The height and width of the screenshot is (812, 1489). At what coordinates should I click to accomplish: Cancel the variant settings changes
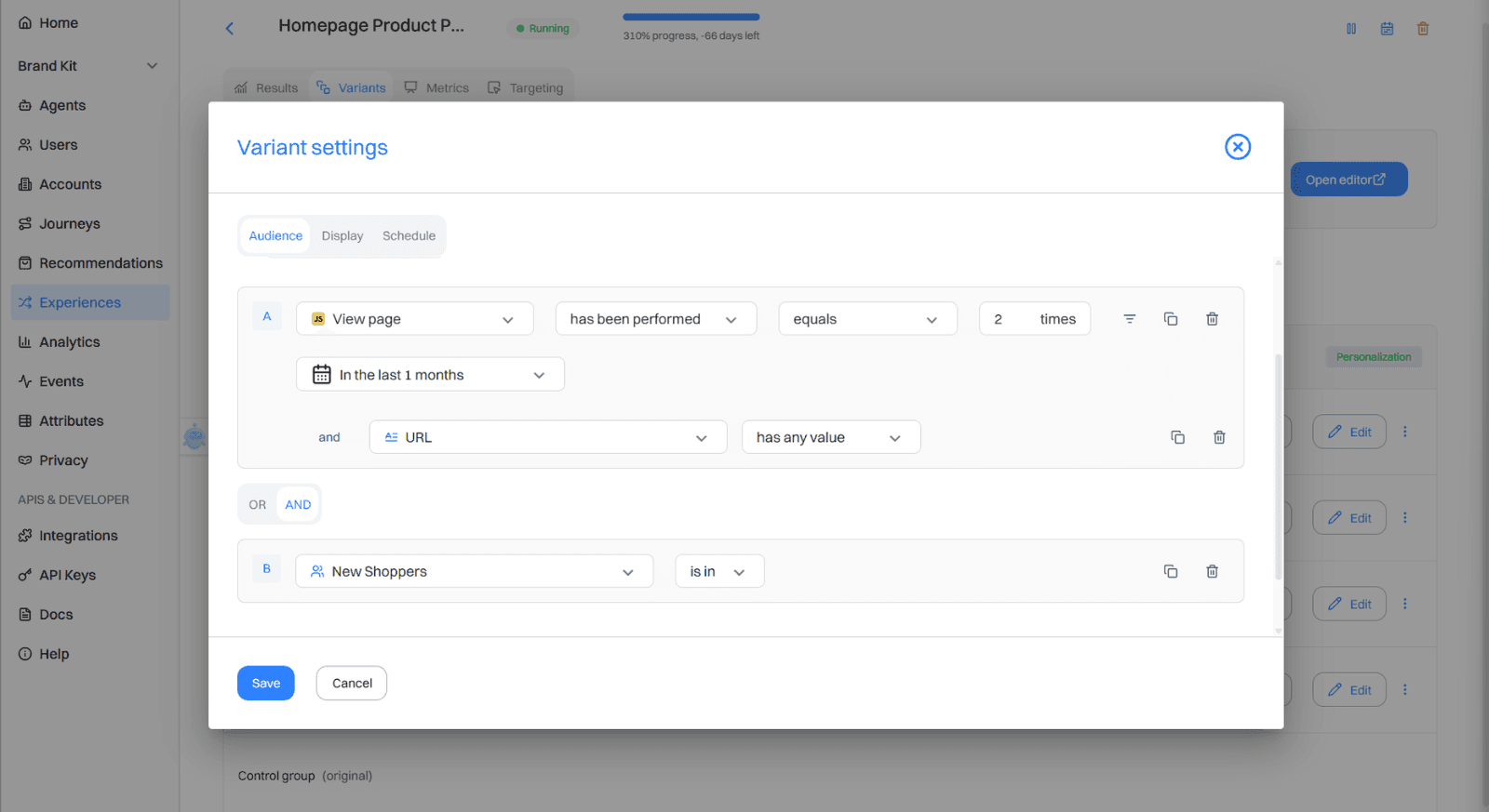352,684
